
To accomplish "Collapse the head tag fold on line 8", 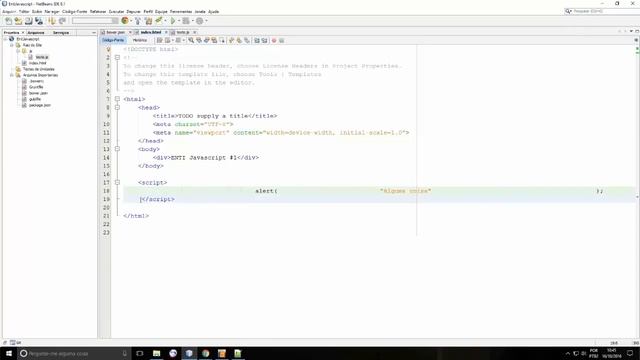I will 117,107.
